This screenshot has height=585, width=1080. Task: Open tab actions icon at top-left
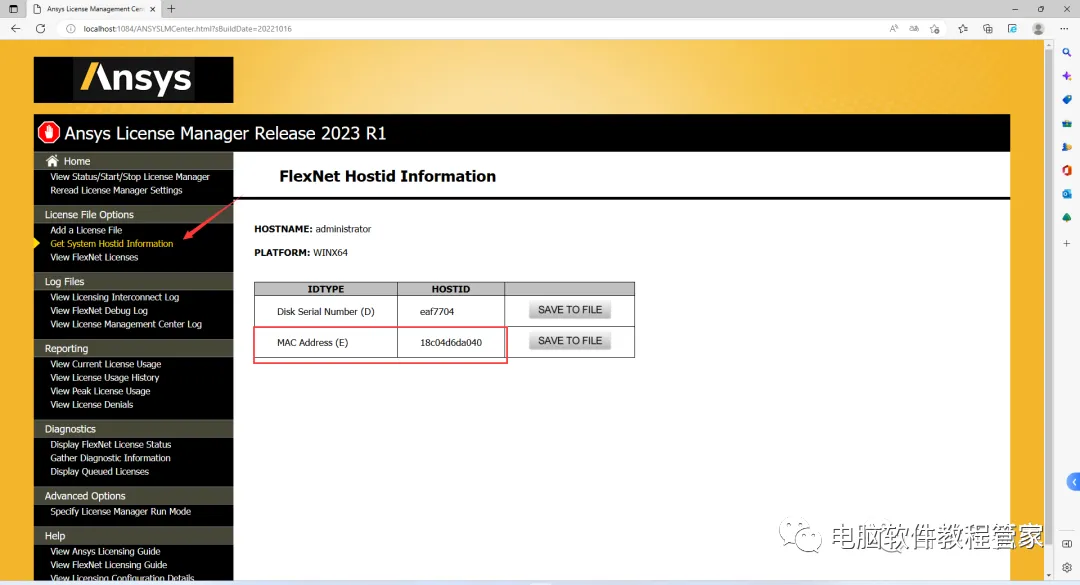pos(13,9)
